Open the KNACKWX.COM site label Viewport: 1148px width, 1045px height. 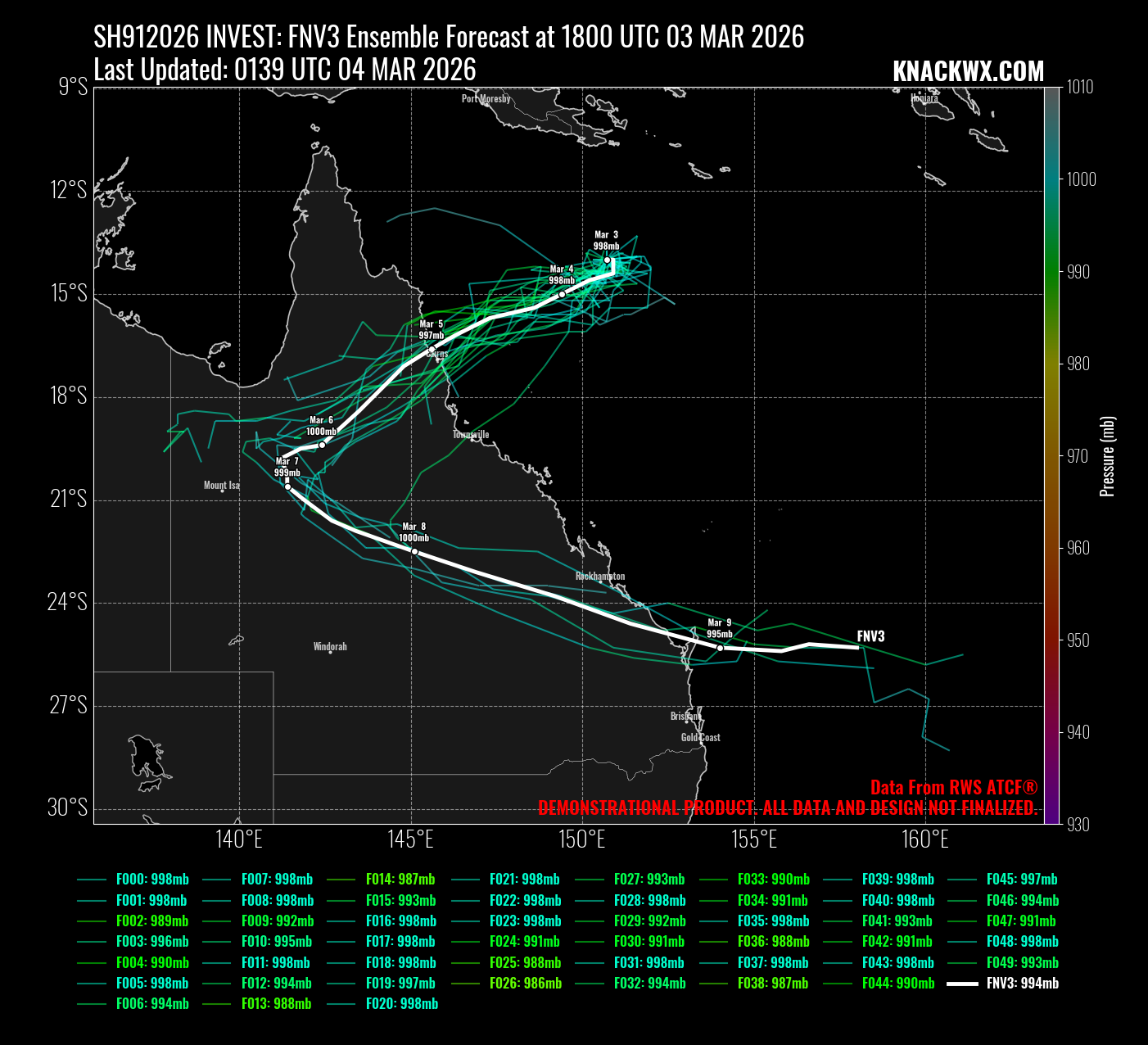[968, 72]
